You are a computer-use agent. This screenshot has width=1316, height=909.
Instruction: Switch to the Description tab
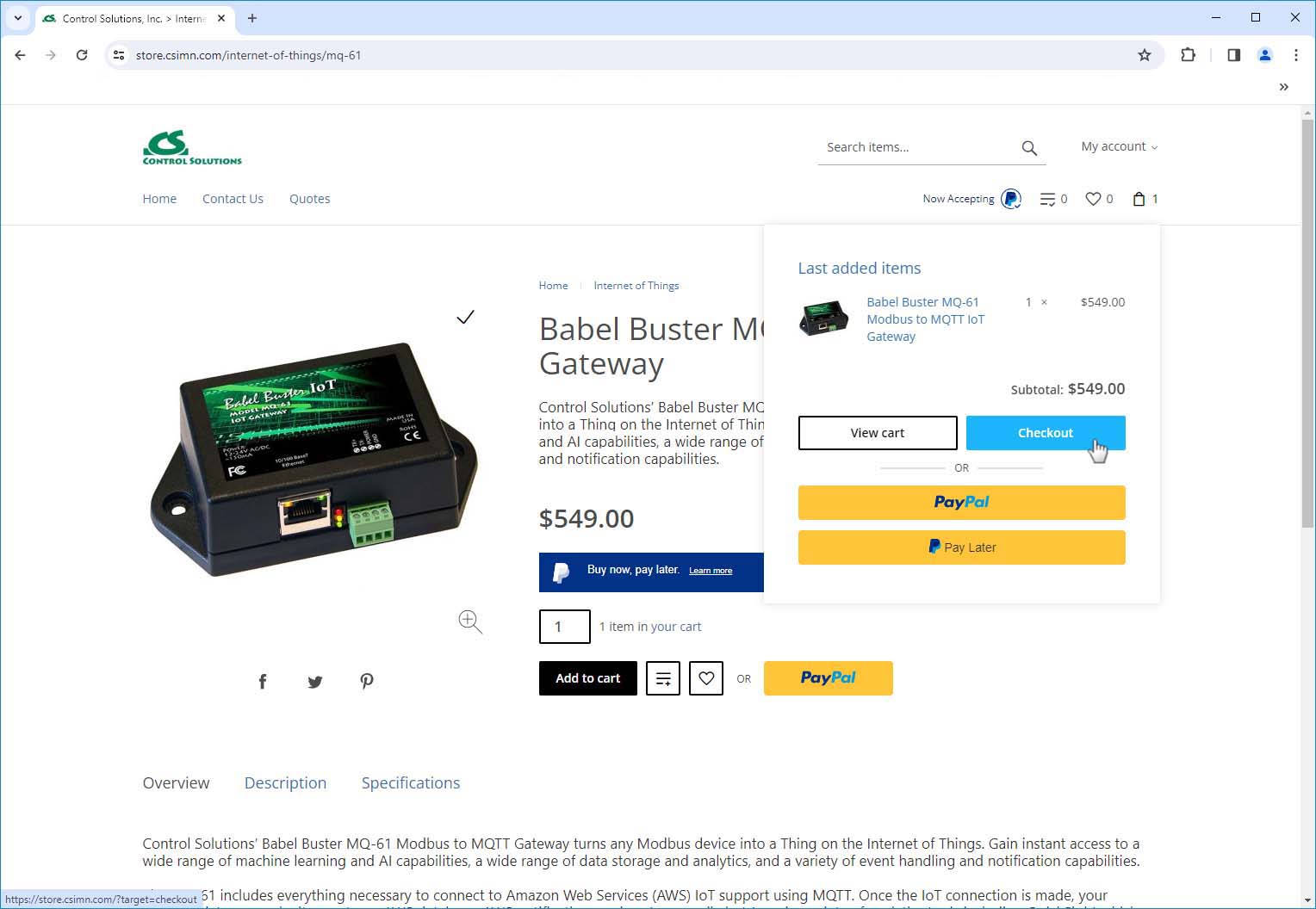click(x=285, y=782)
